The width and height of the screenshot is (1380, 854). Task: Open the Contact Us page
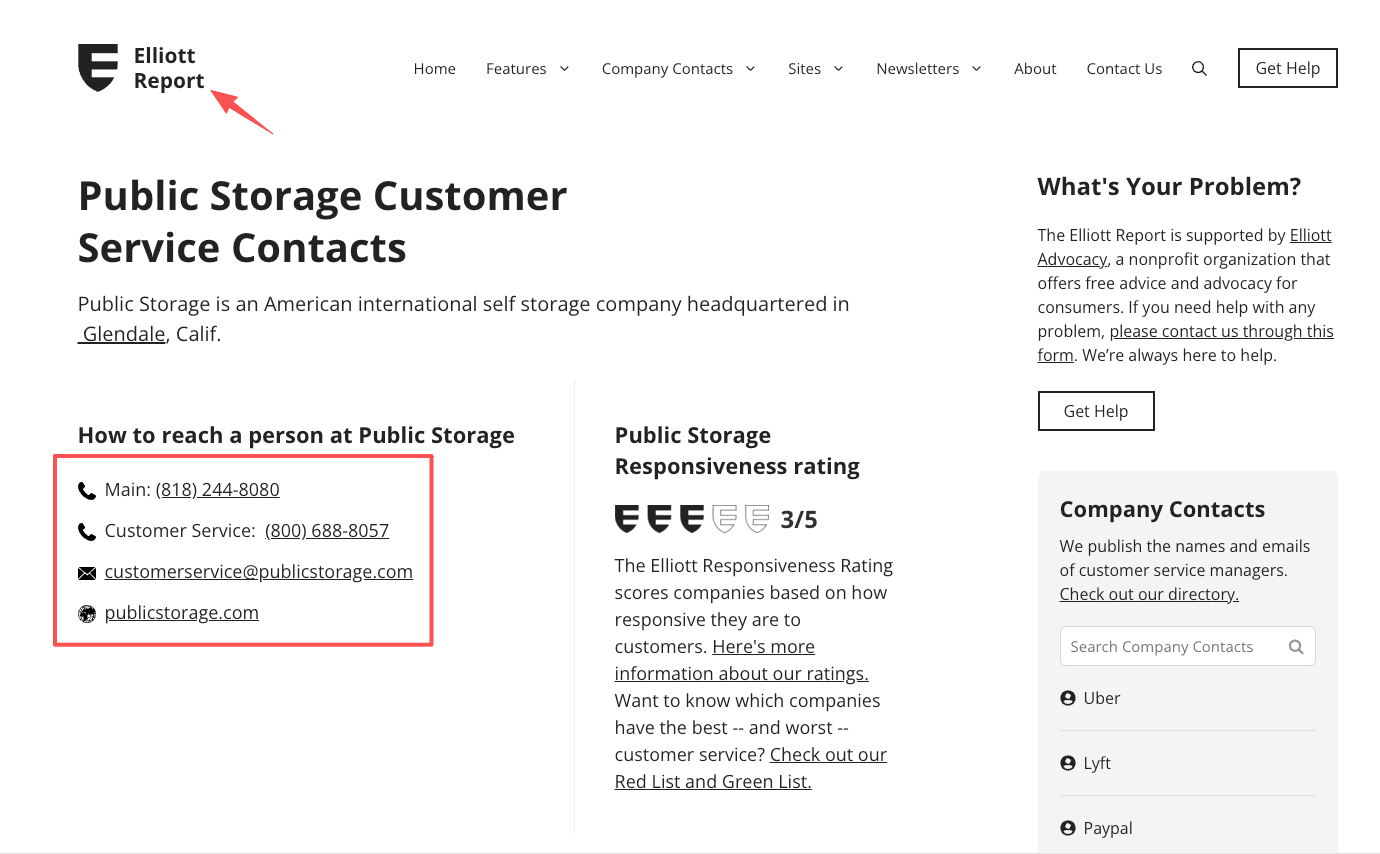click(x=1124, y=68)
